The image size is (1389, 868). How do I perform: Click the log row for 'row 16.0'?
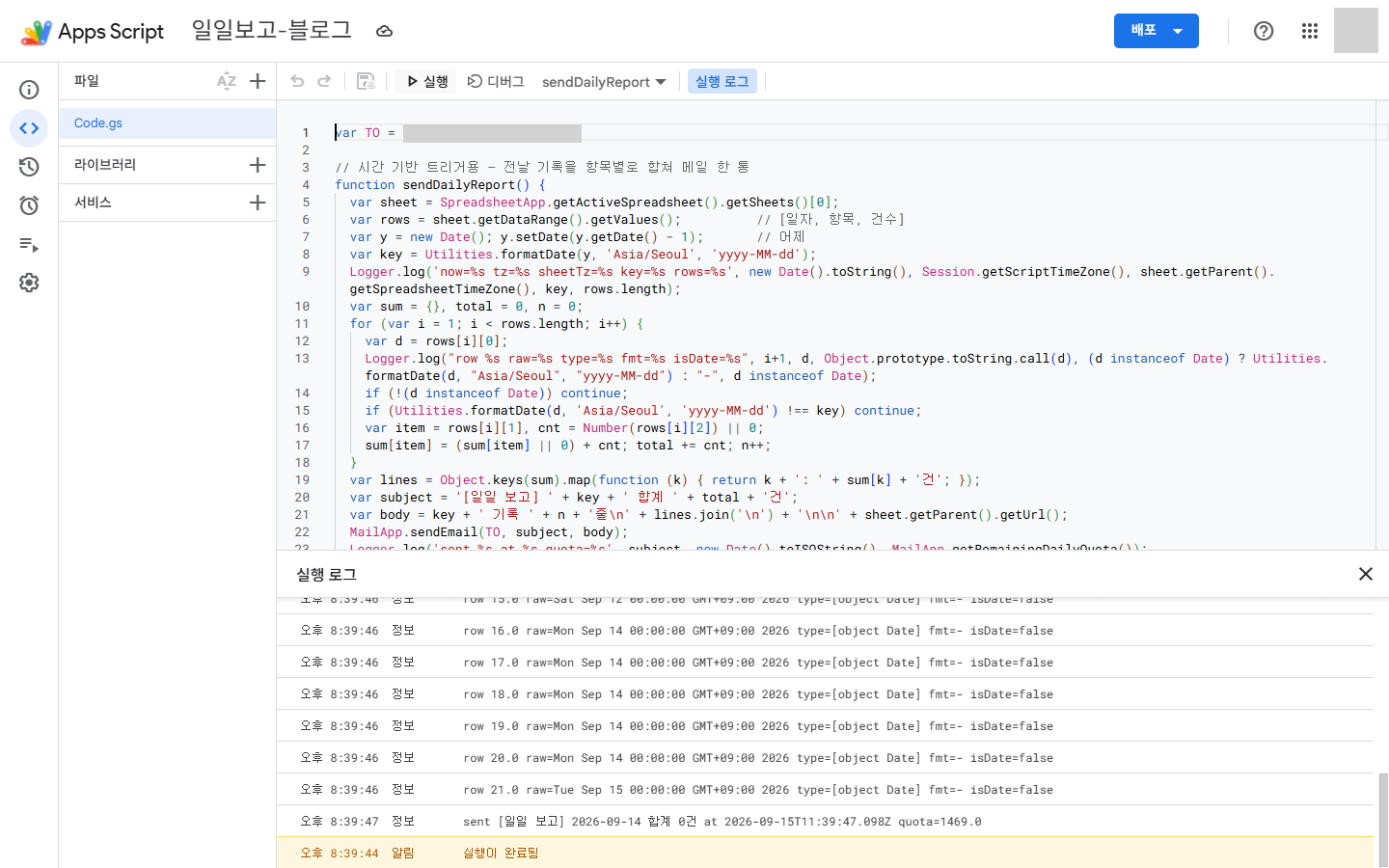coord(825,631)
